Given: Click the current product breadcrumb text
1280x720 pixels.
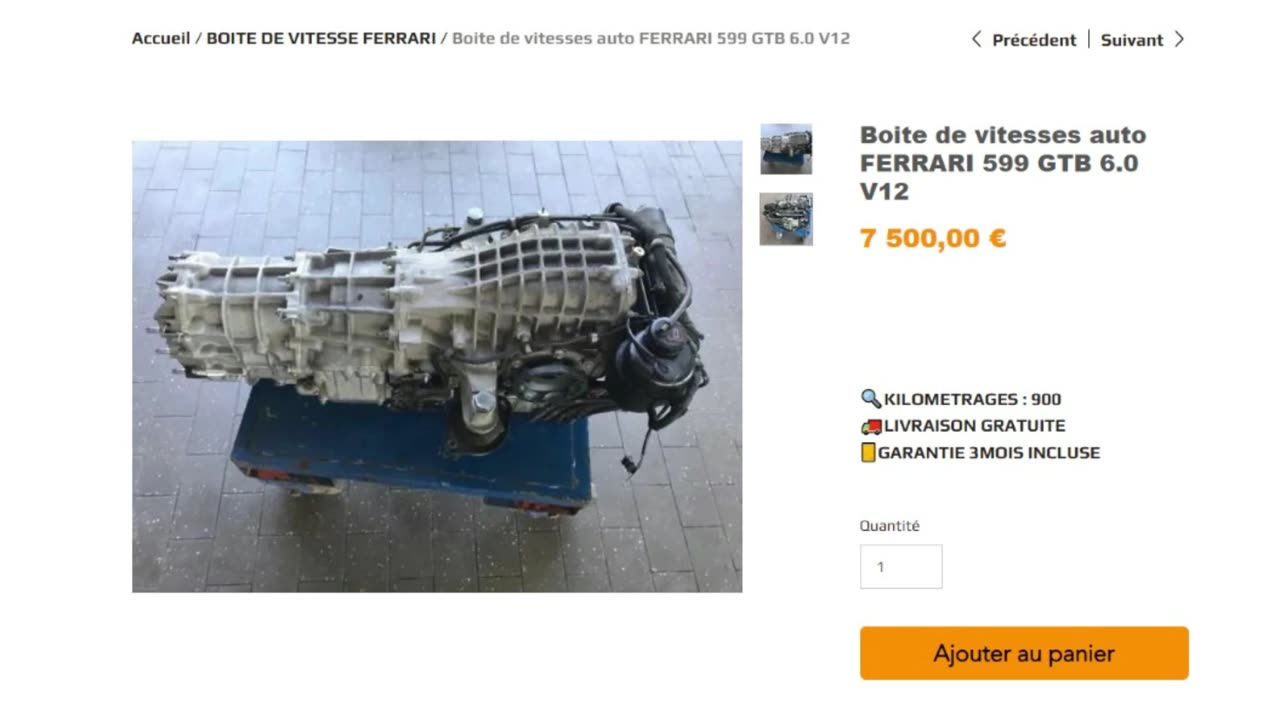Looking at the screenshot, I should (x=651, y=38).
